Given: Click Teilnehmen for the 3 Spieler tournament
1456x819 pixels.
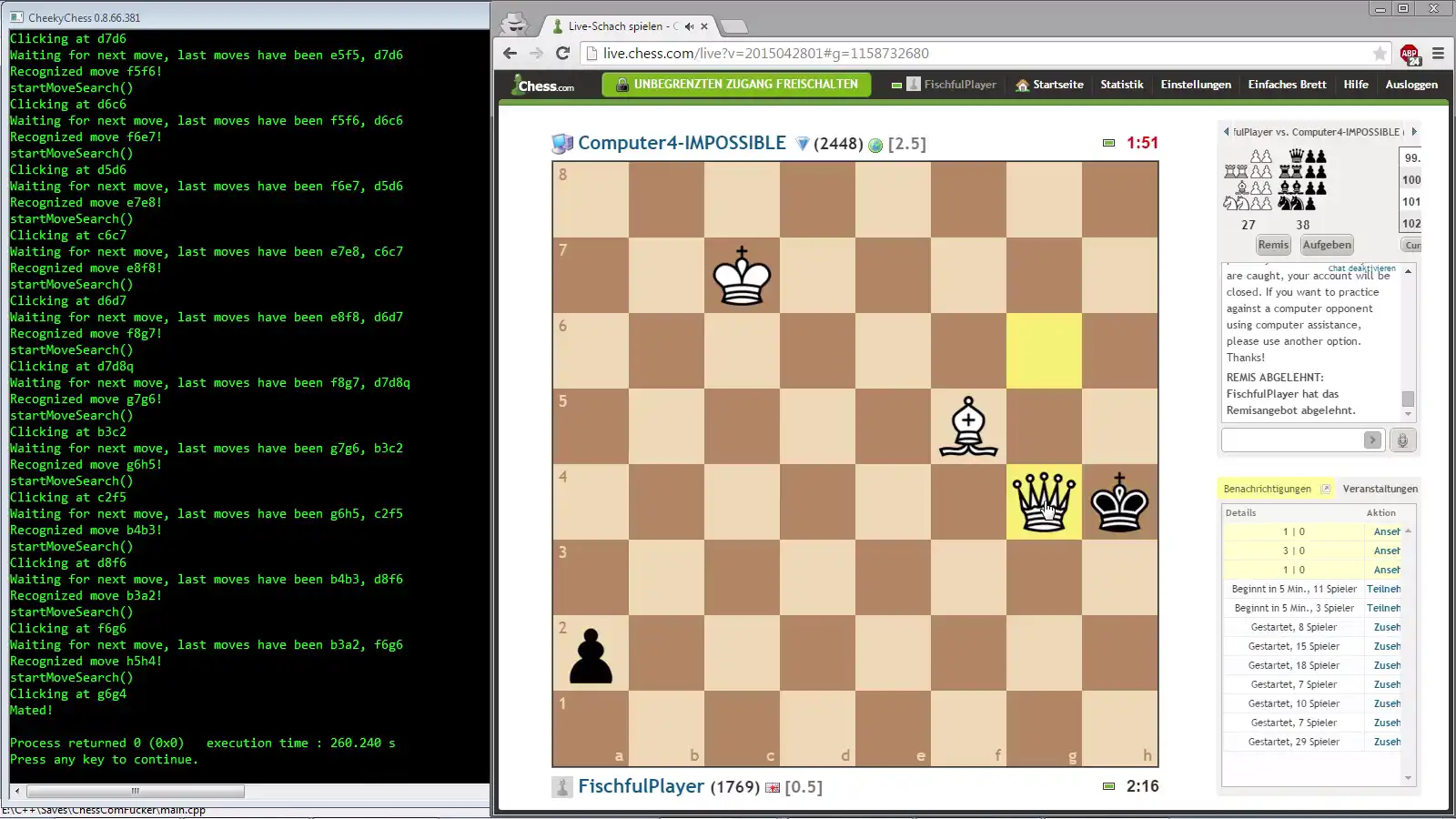Looking at the screenshot, I should (1383, 608).
